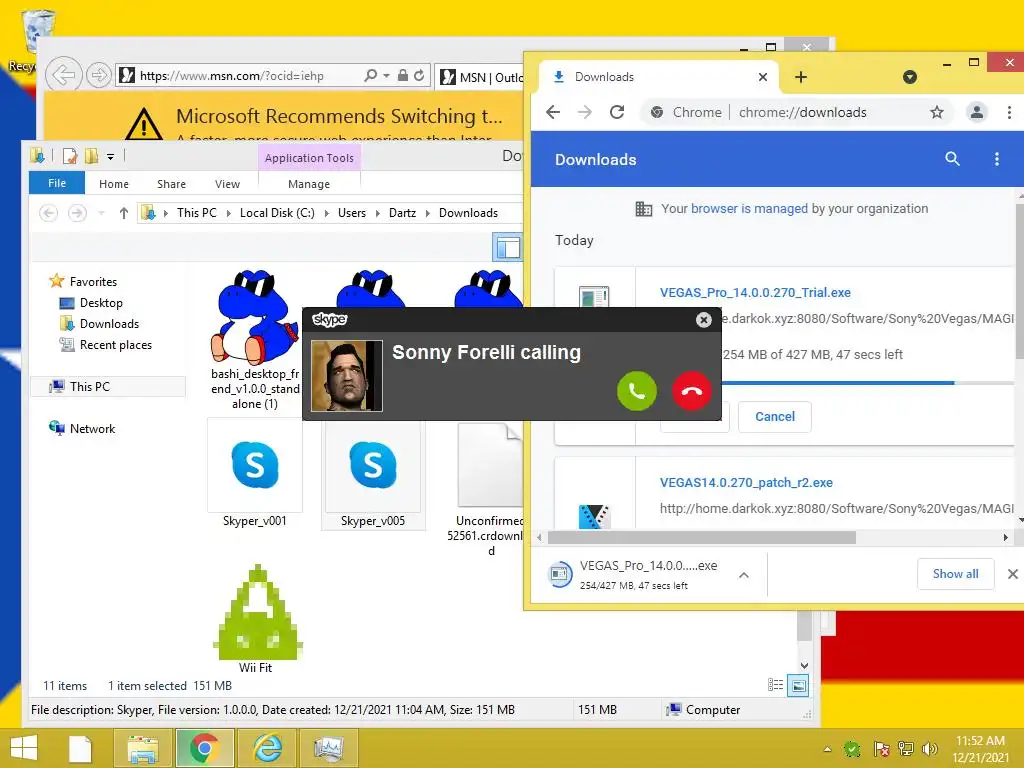Click 'Users' in the breadcrumb path
The height and width of the screenshot is (768, 1024).
pyautogui.click(x=351, y=213)
